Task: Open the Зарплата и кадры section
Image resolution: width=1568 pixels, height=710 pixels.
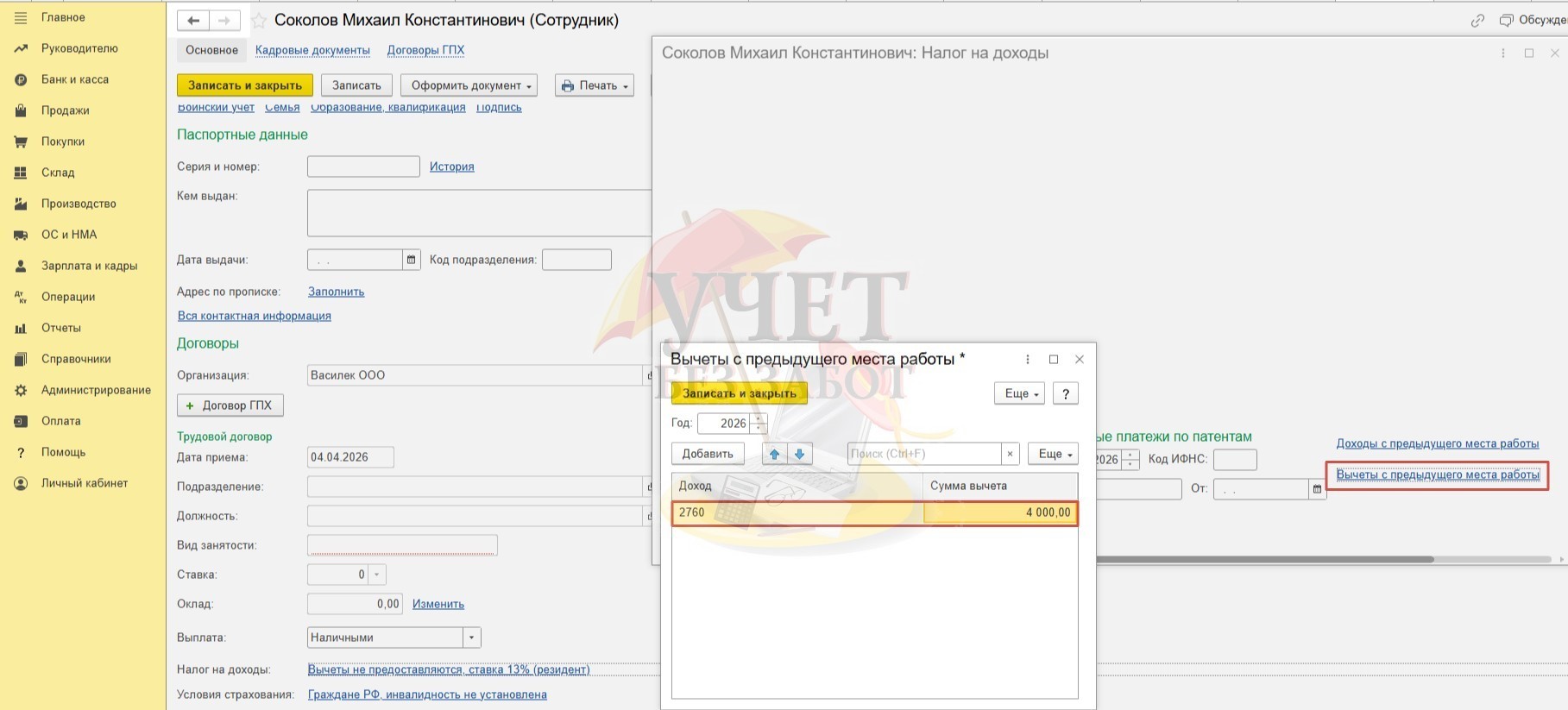Action: (x=89, y=266)
